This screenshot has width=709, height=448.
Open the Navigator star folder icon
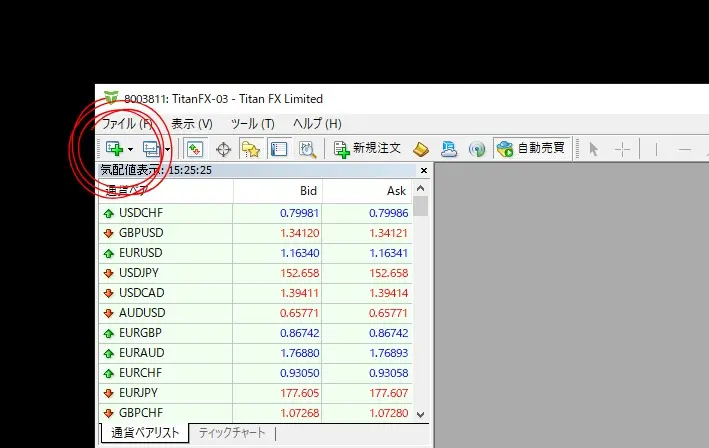coord(251,149)
